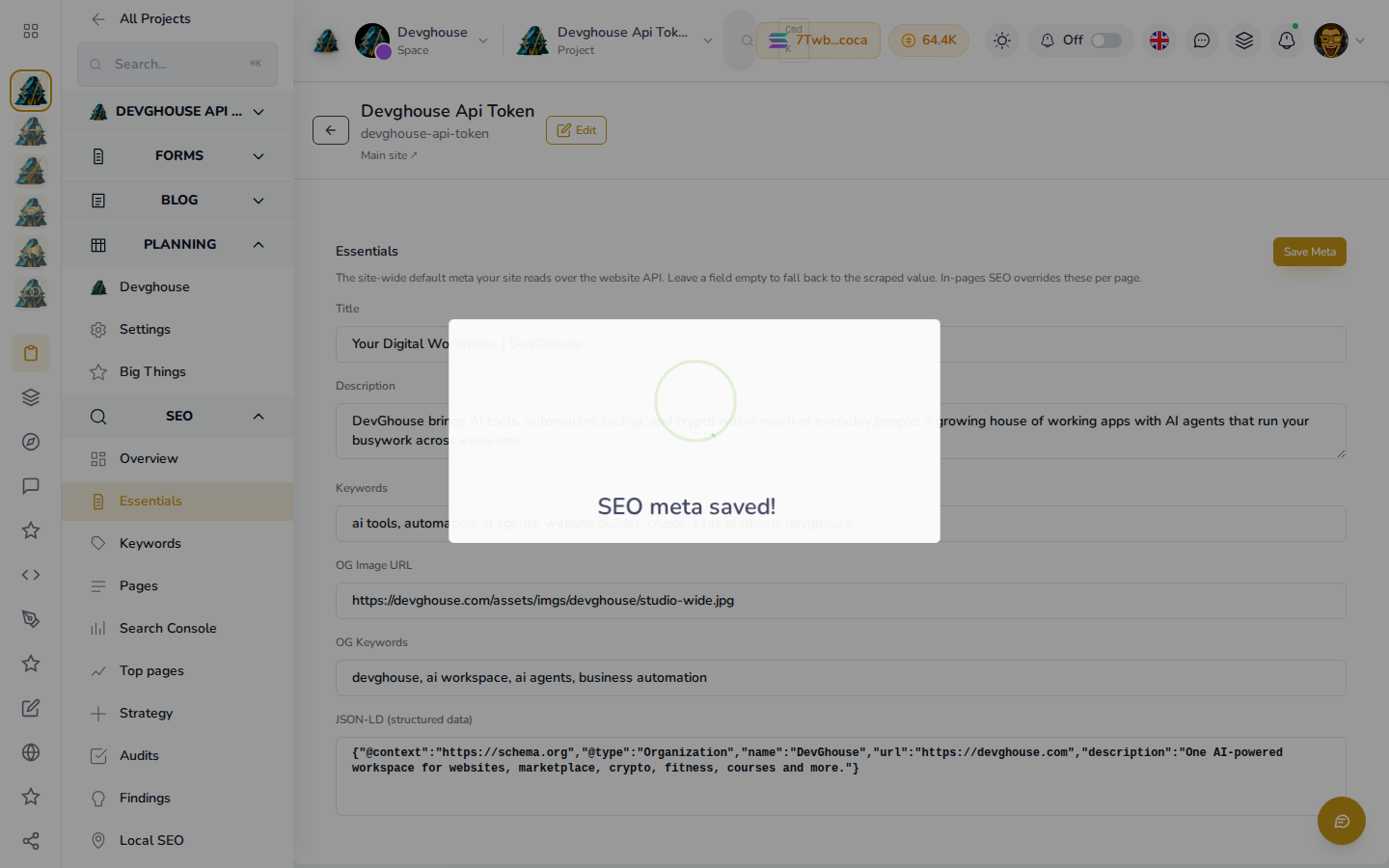Screen dimensions: 1389x868
Task: Open the compass icon in the left rail
Action: [x=31, y=442]
